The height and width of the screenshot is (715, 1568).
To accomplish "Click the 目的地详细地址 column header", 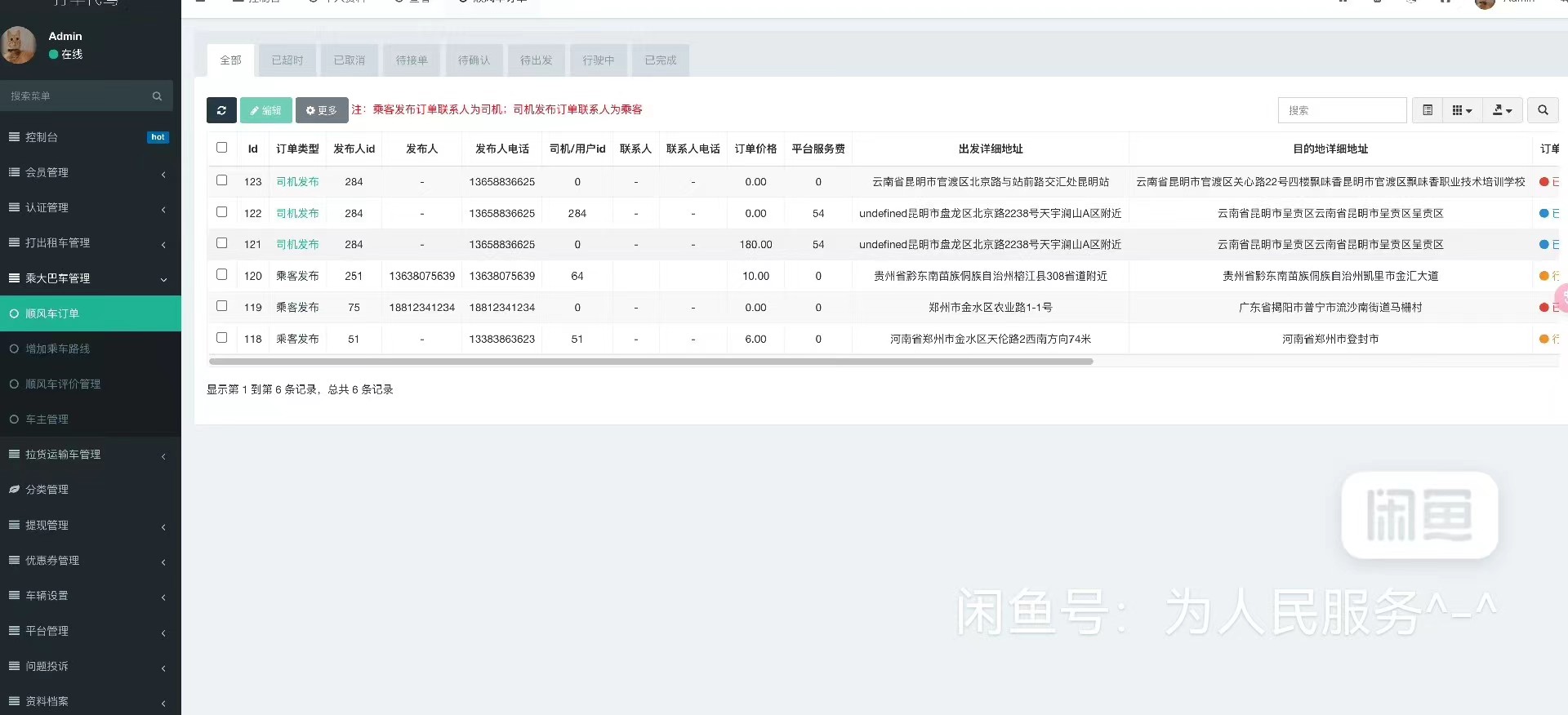I will click(1330, 149).
